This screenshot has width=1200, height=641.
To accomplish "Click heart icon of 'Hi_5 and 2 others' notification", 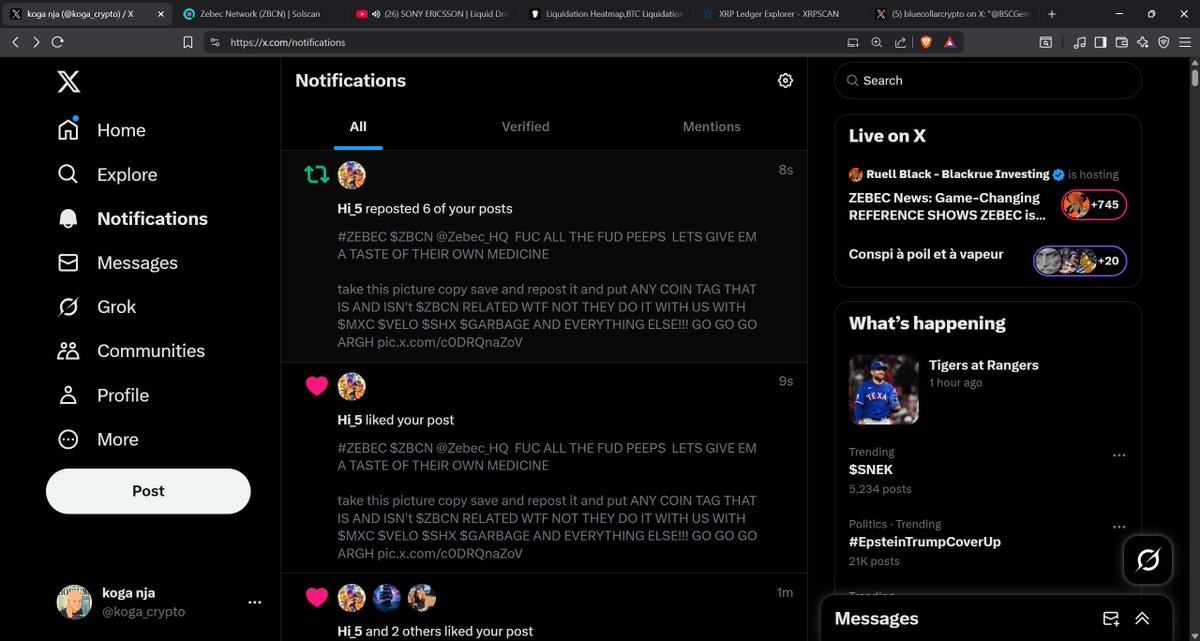I will point(316,597).
